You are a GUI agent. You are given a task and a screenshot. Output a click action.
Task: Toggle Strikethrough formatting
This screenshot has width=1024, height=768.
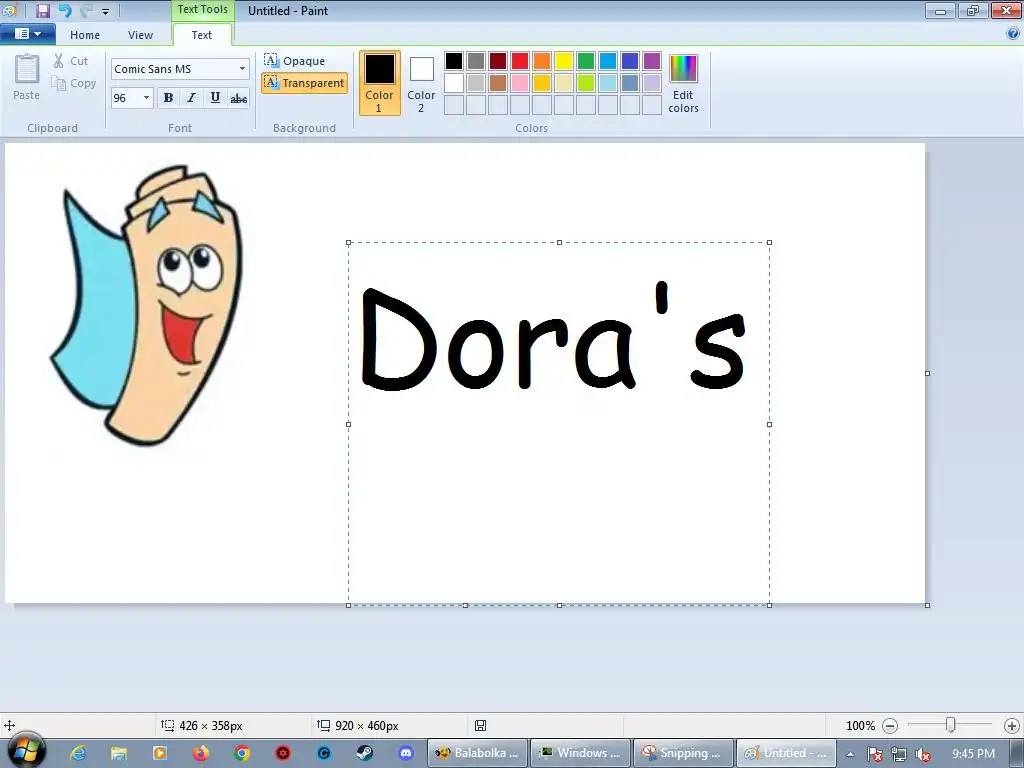[238, 98]
